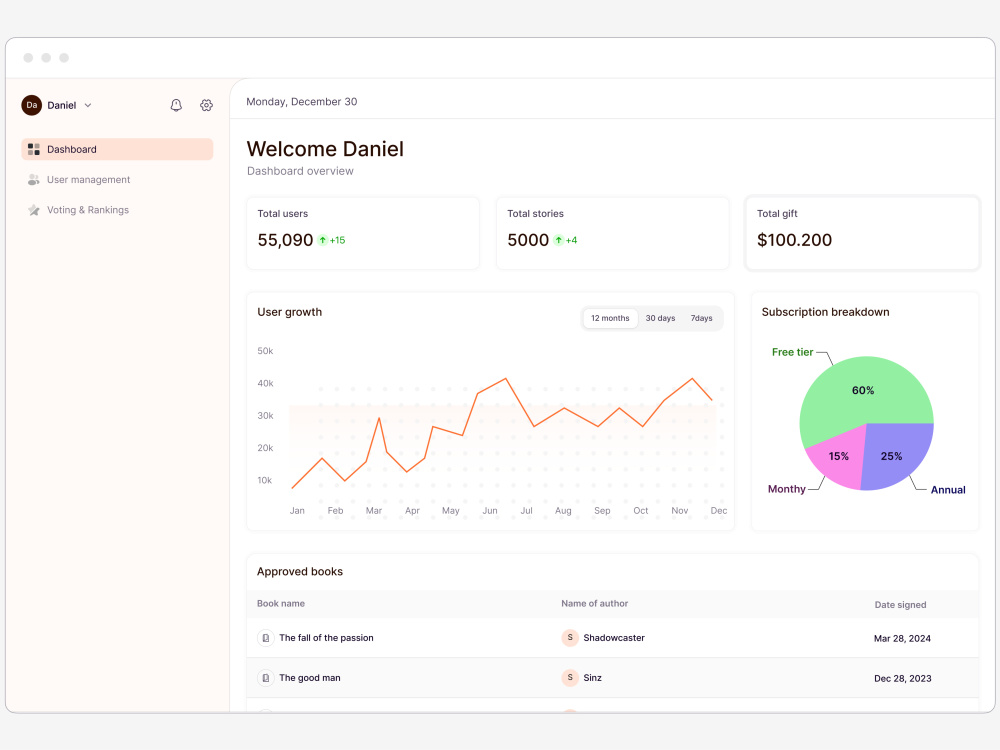Viewport: 1000px width, 750px height.
Task: Select the 12 months tab
Action: click(610, 318)
